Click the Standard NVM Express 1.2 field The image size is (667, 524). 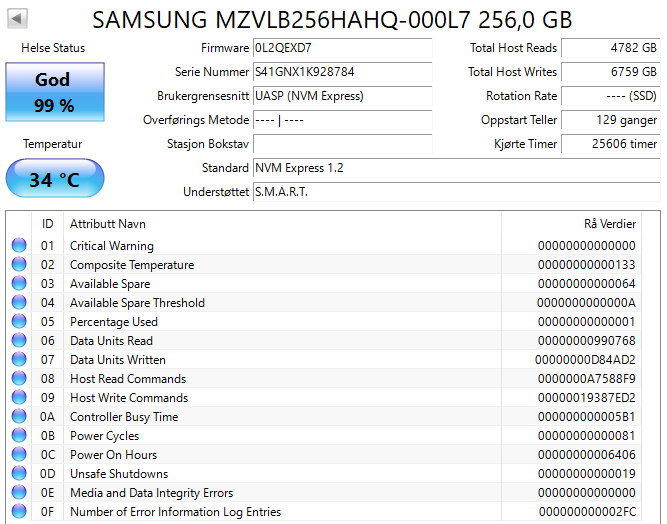pyautogui.click(x=455, y=168)
